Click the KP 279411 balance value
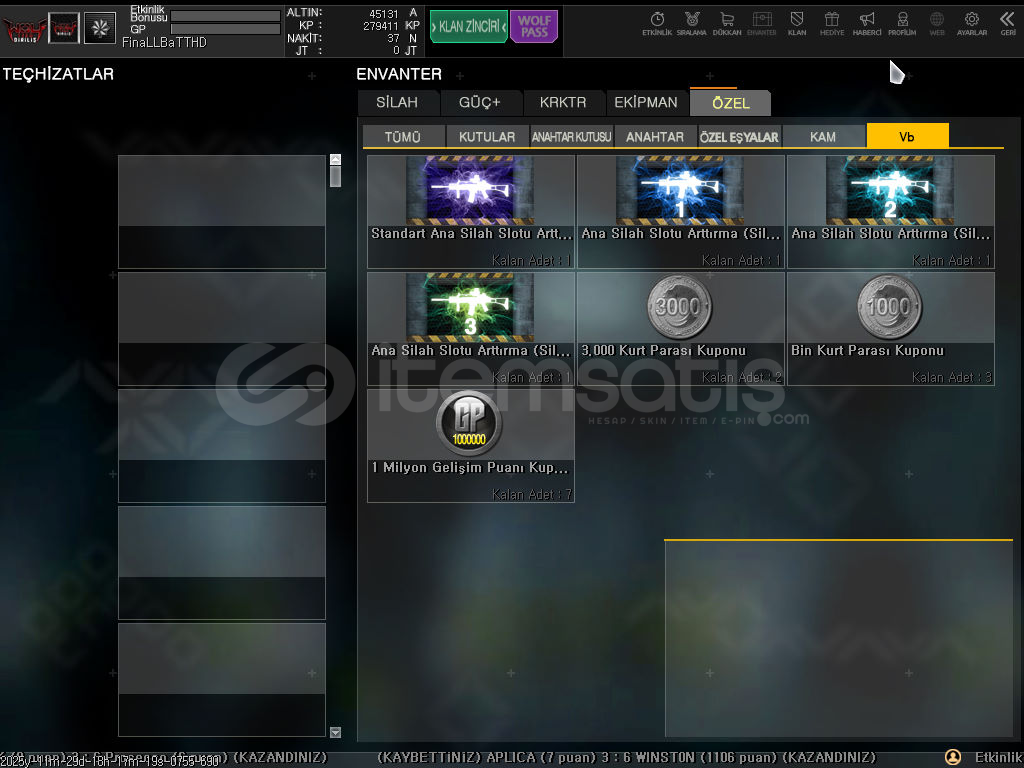Screen dimensions: 1024x768 381,25
